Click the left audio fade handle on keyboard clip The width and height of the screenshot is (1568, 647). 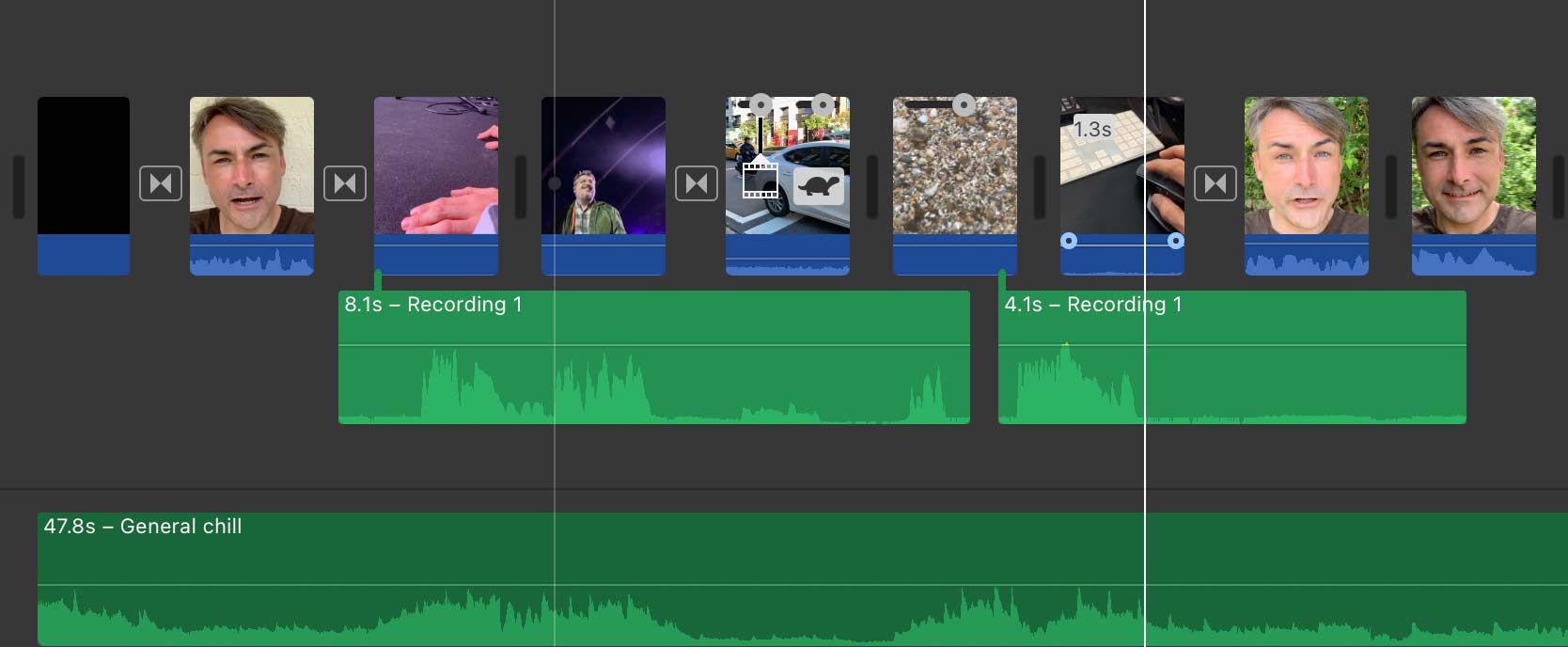tap(1069, 241)
